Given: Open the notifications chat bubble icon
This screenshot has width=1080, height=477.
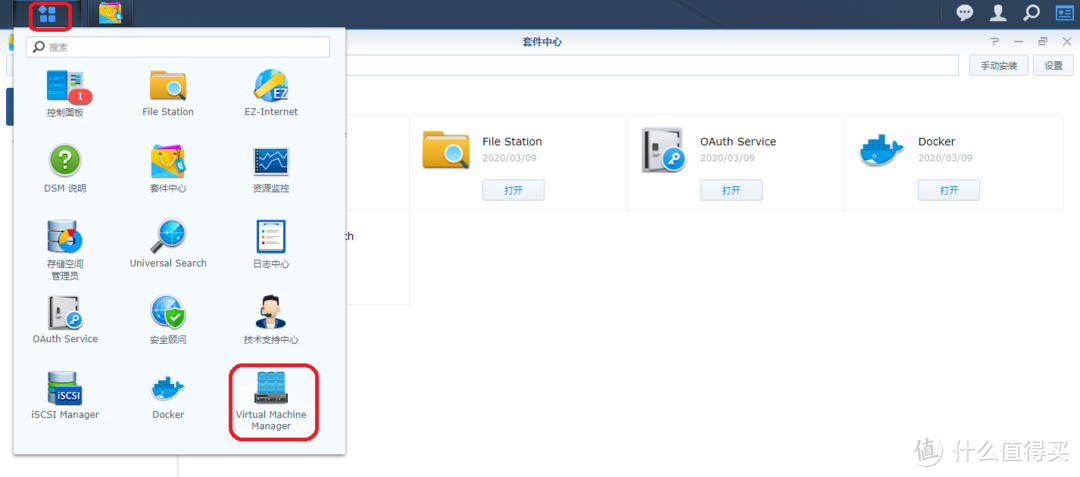Looking at the screenshot, I should pos(965,12).
